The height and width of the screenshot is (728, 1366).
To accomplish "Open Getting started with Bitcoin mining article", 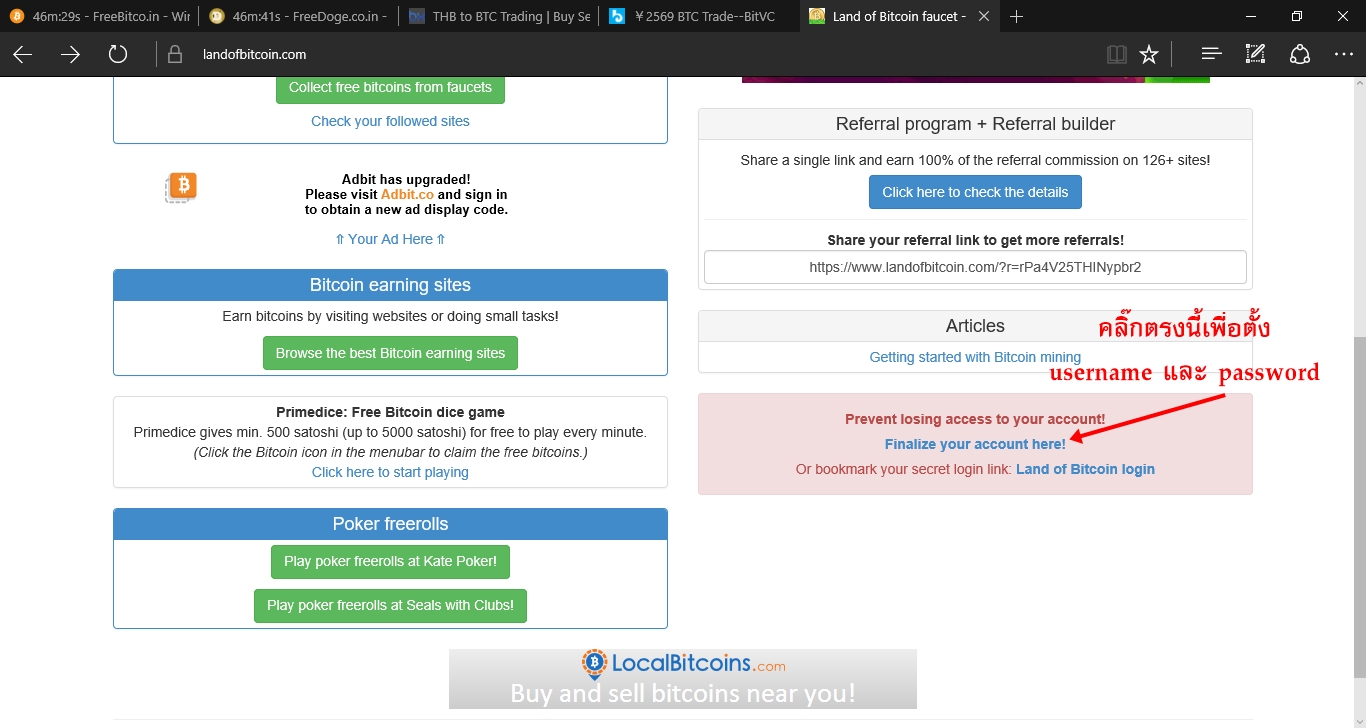I will (975, 357).
